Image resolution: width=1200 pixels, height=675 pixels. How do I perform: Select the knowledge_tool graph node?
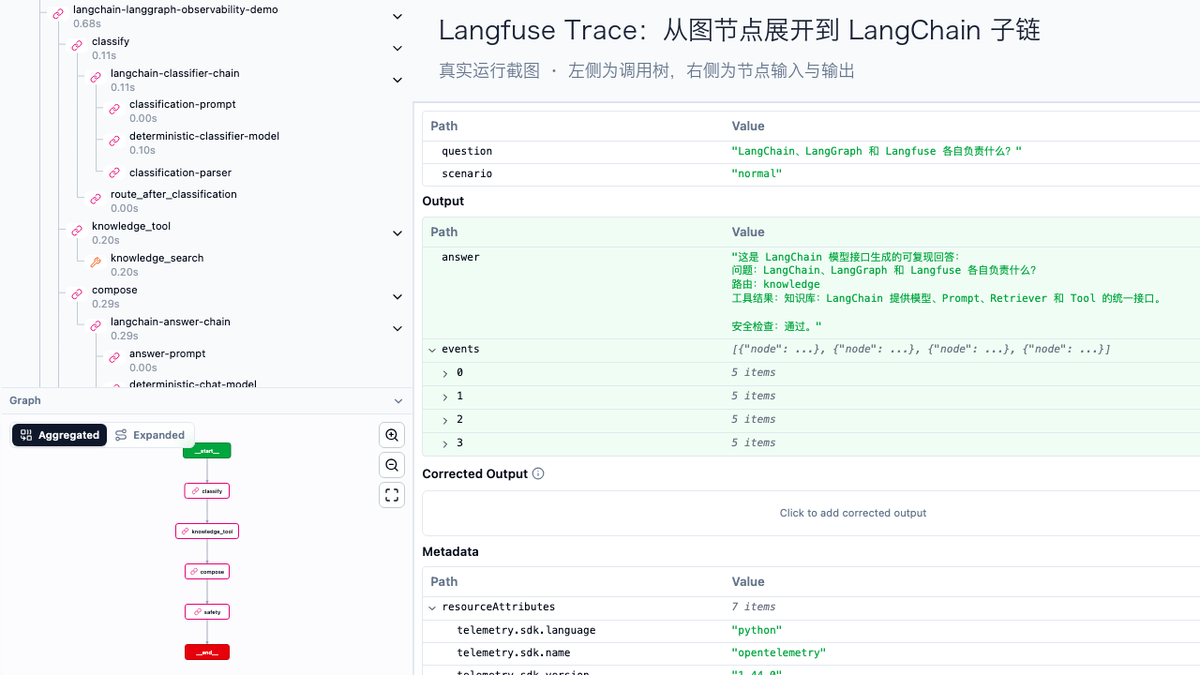(207, 531)
